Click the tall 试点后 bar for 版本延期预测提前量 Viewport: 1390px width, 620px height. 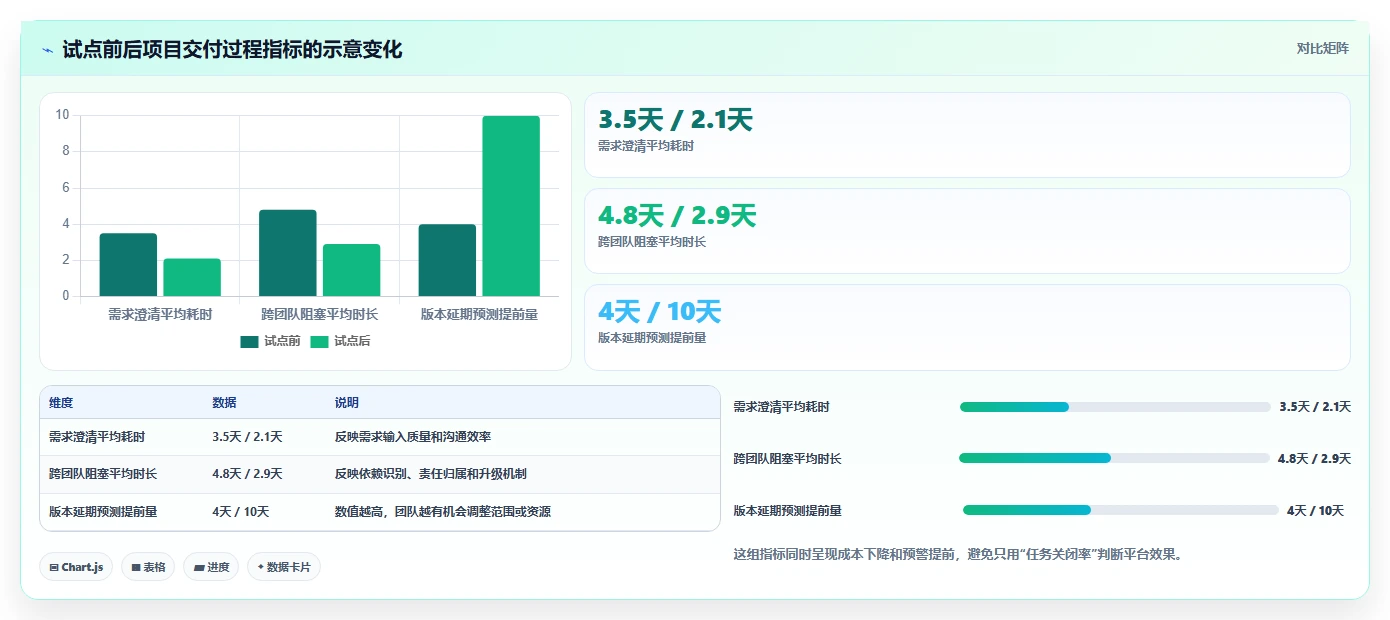click(511, 206)
